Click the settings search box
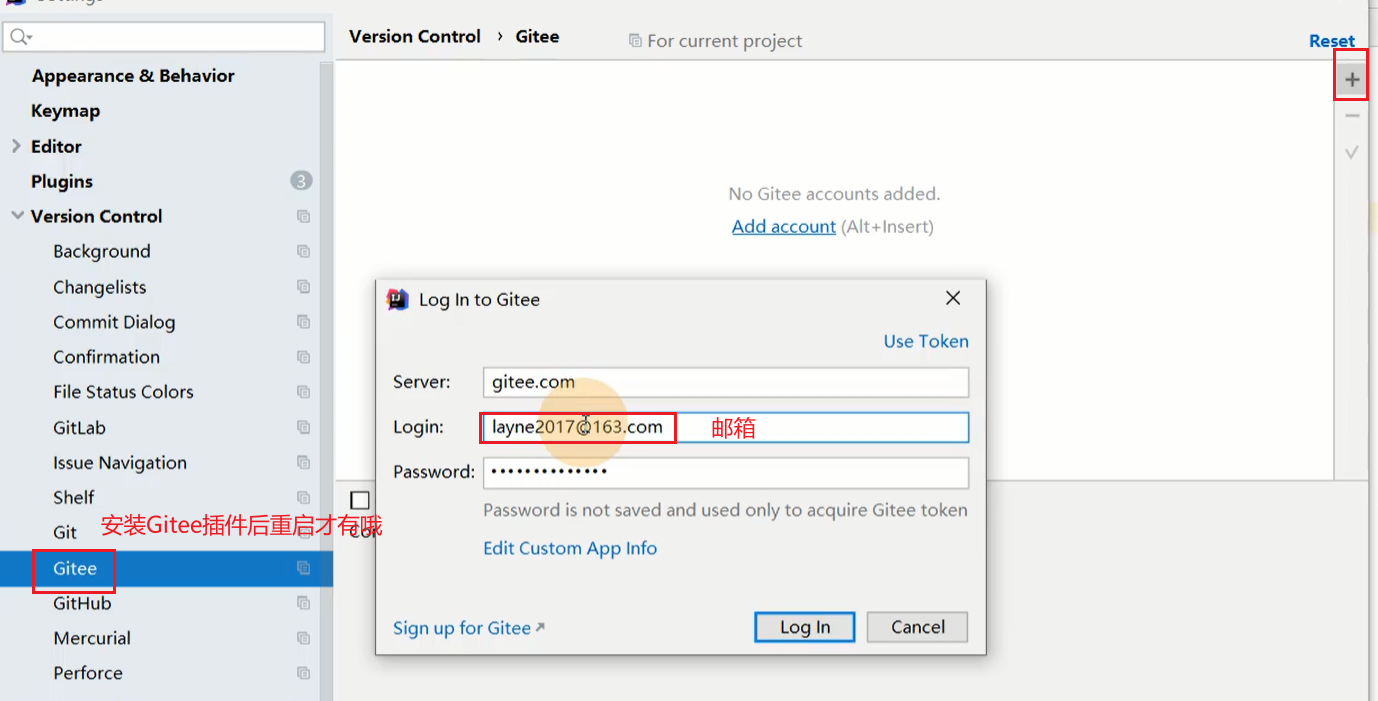 164,37
